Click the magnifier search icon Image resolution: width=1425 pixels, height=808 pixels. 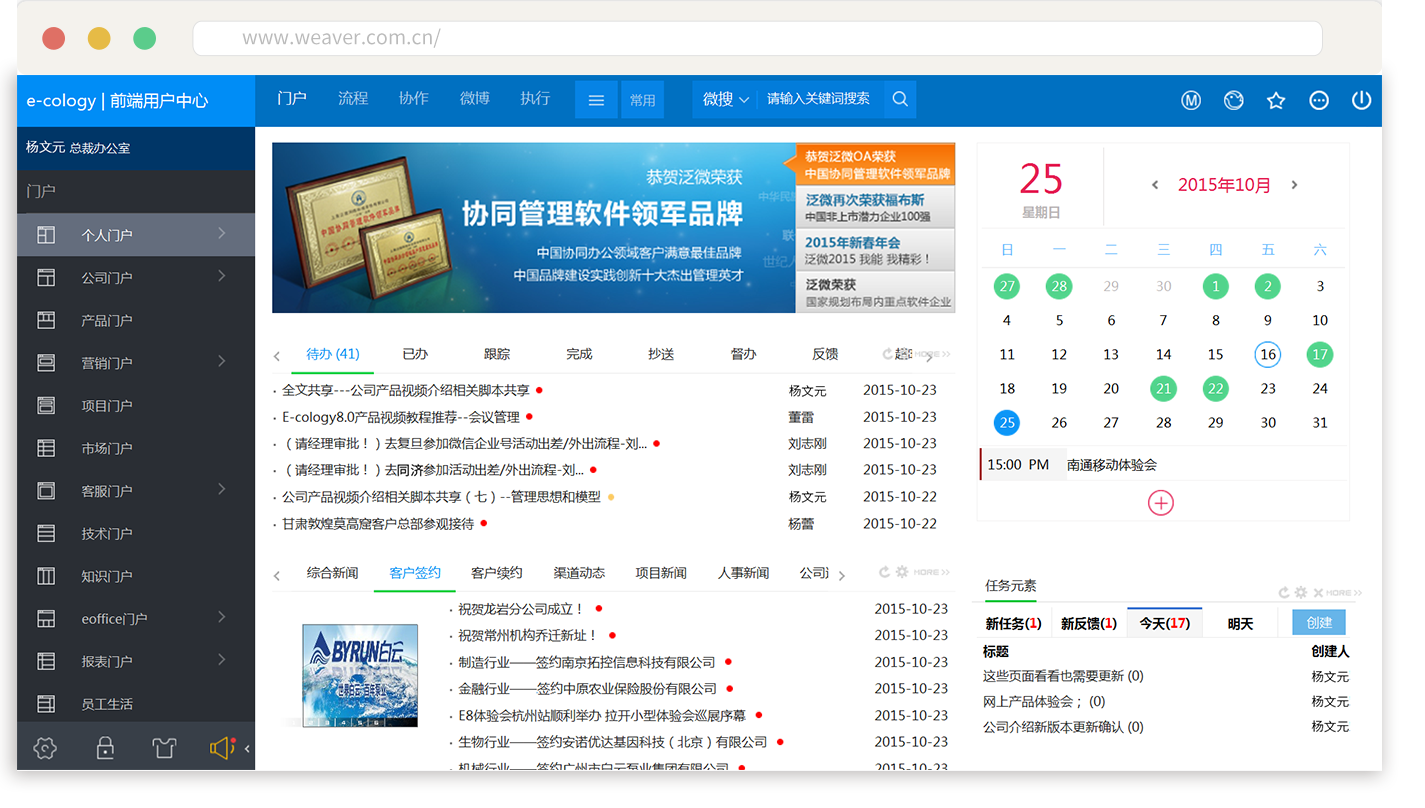(x=900, y=99)
